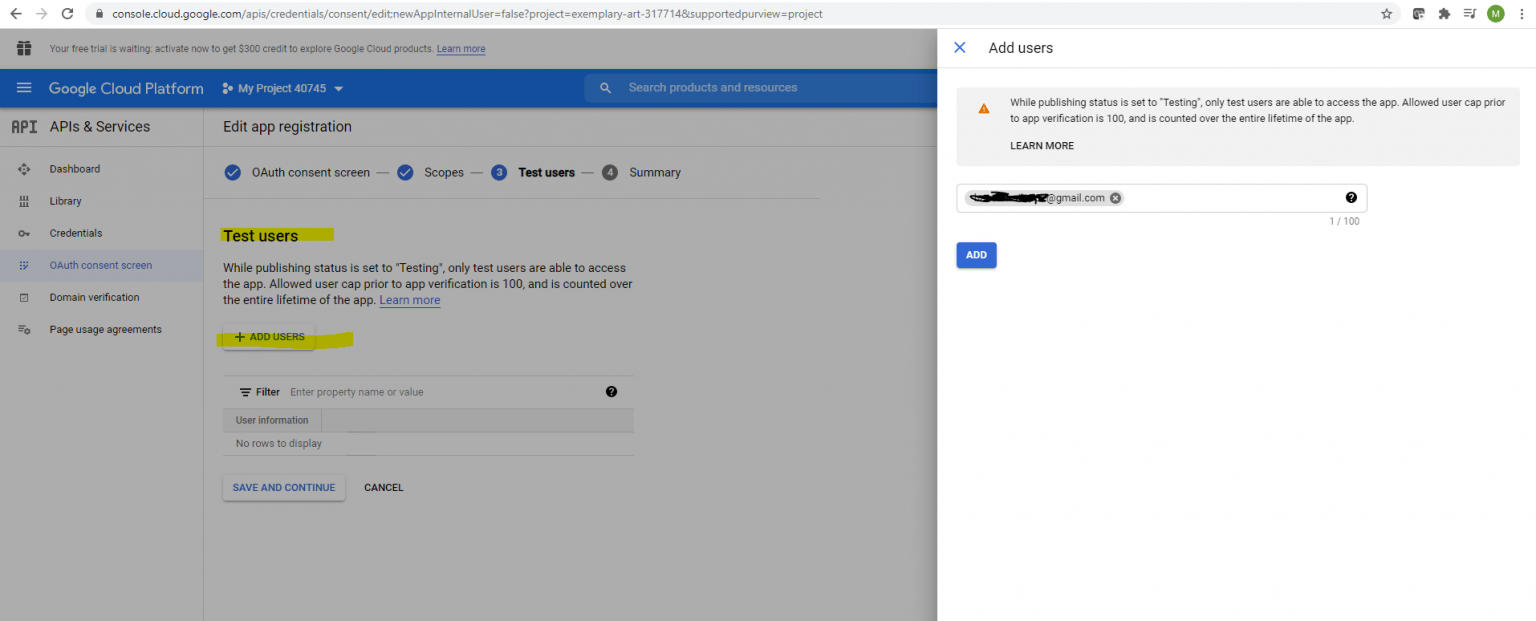Viewport: 1536px width, 621px height.
Task: Click the help question mark beside the email field
Action: (1351, 197)
